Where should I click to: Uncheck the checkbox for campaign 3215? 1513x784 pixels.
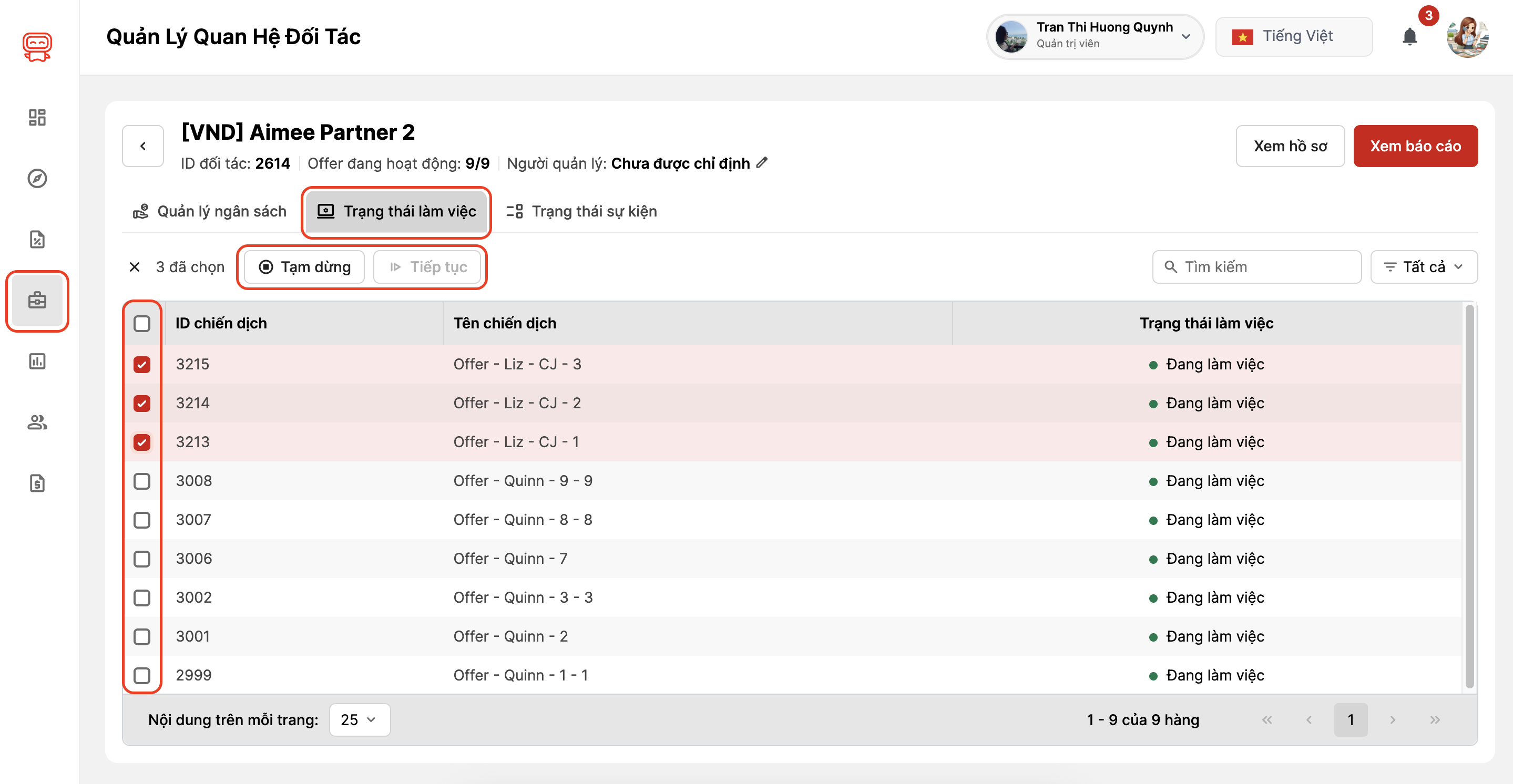(141, 365)
